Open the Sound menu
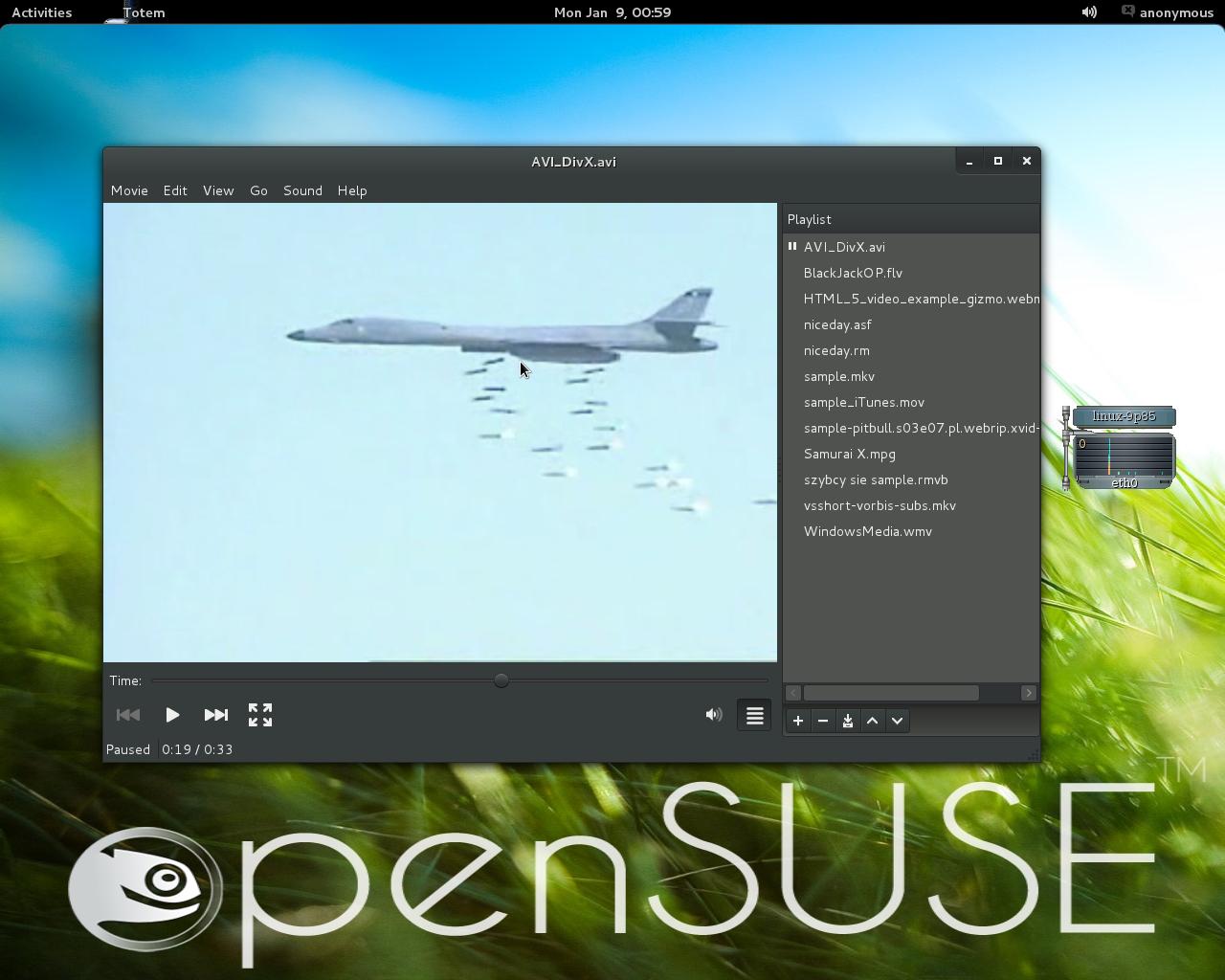Screen dimensions: 1225x980 (x=302, y=190)
